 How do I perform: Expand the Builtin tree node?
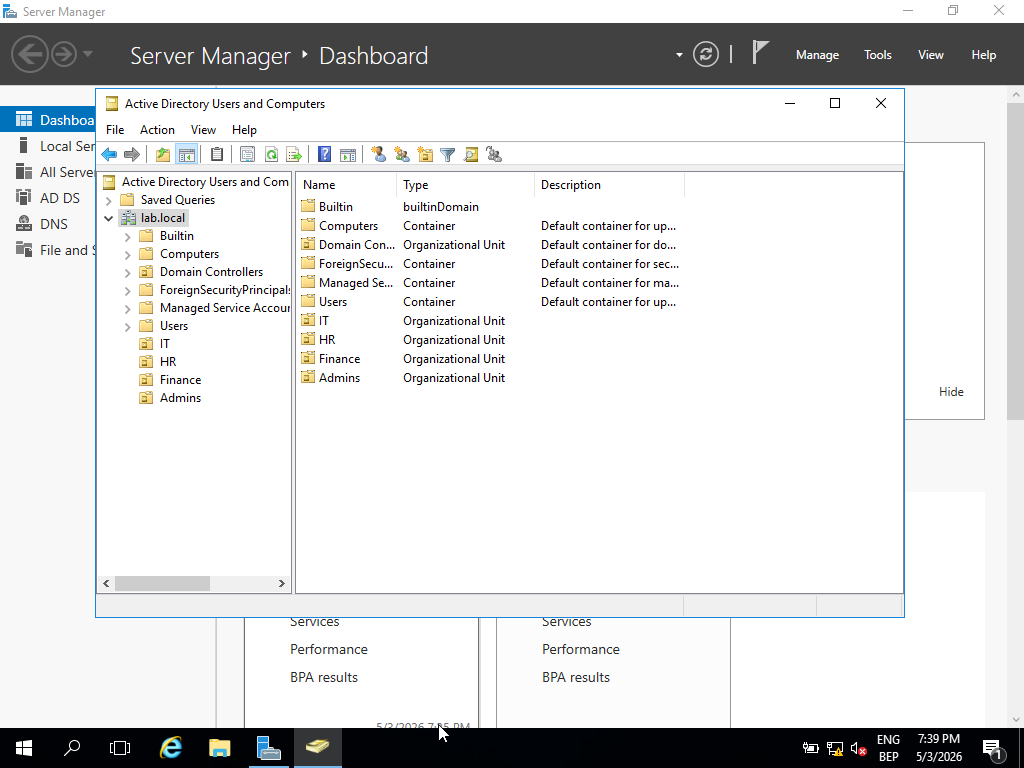128,236
